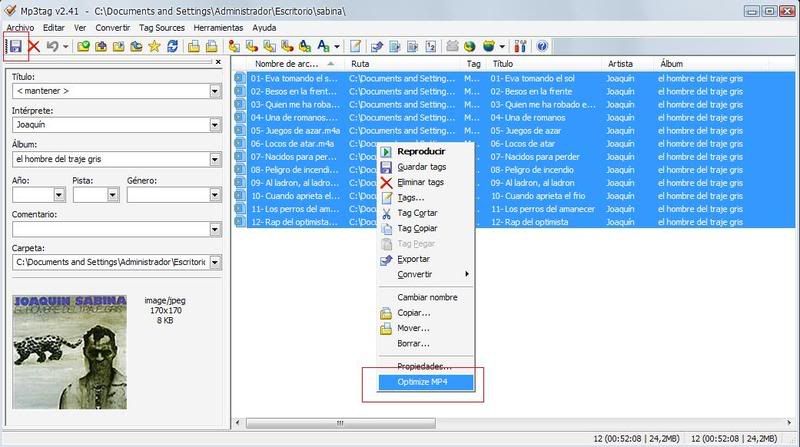Viewport: 800px width, 447px height.
Task: Open the Herramientas menu
Action: (x=218, y=28)
